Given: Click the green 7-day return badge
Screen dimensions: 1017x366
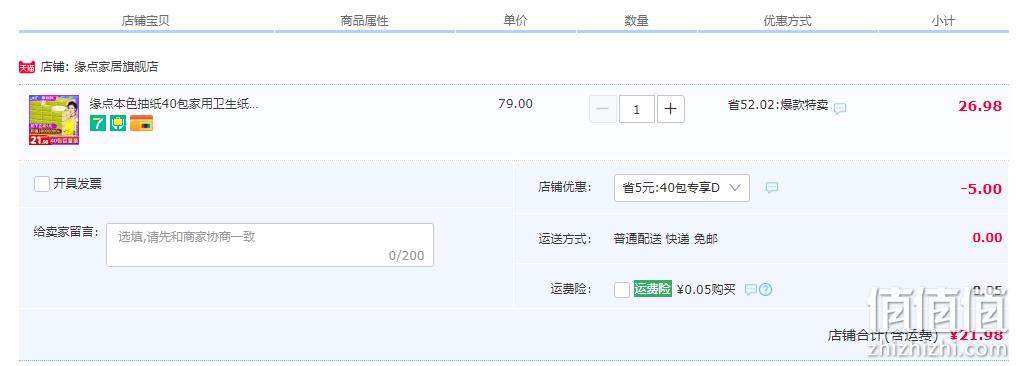Looking at the screenshot, I should point(97,123).
